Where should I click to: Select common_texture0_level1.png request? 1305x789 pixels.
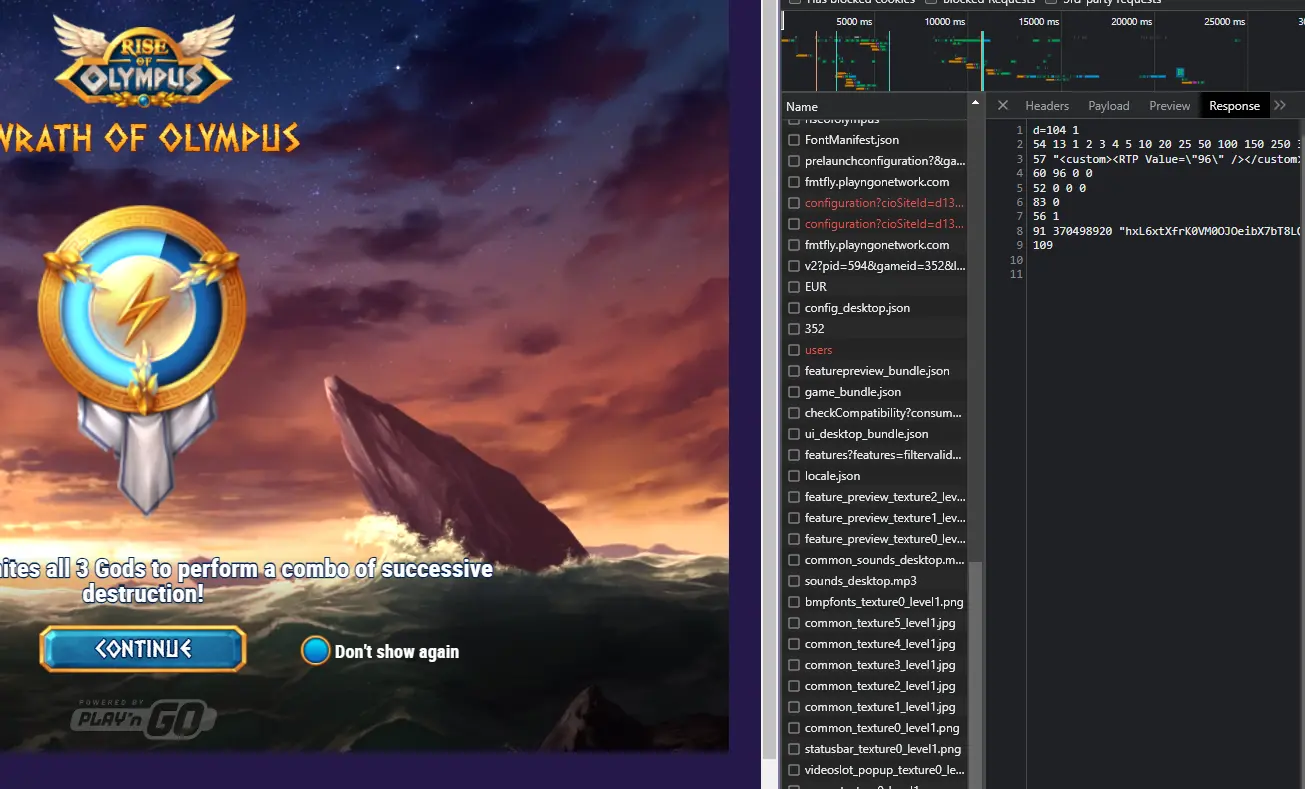click(875, 728)
